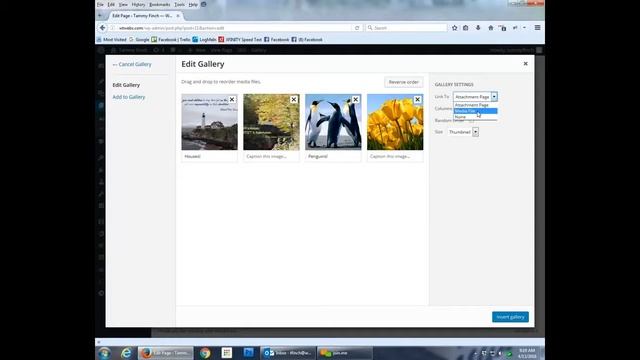
Task: Close the Edit Page browser tab
Action: click(x=178, y=16)
